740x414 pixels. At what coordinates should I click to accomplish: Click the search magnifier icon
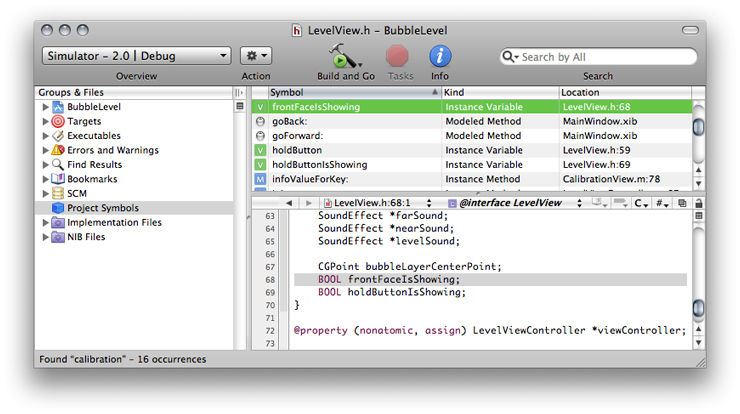point(510,57)
